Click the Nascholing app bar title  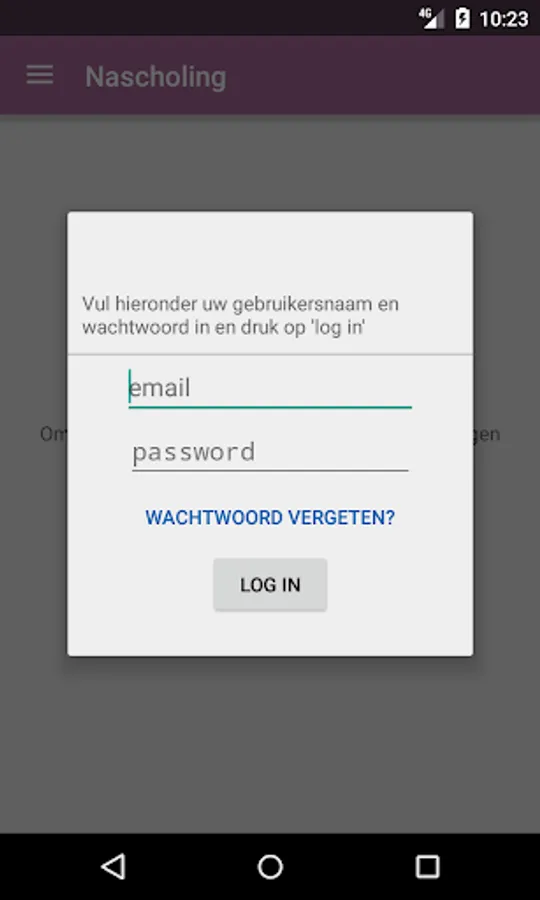pos(156,76)
